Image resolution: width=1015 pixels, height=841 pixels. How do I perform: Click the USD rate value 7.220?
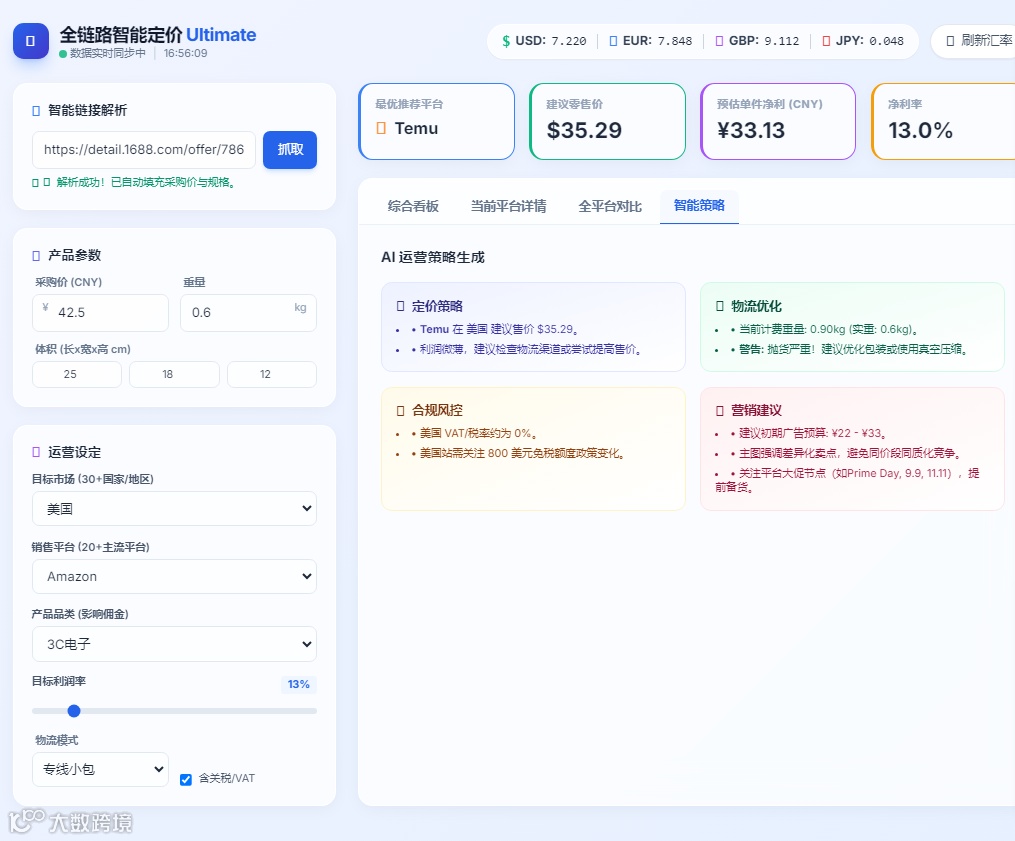click(x=569, y=41)
